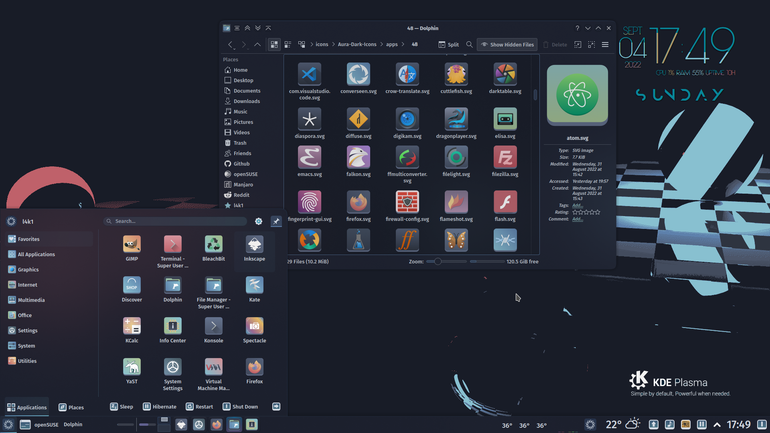
Task: Switch to the Places tab
Action: pyautogui.click(x=71, y=407)
